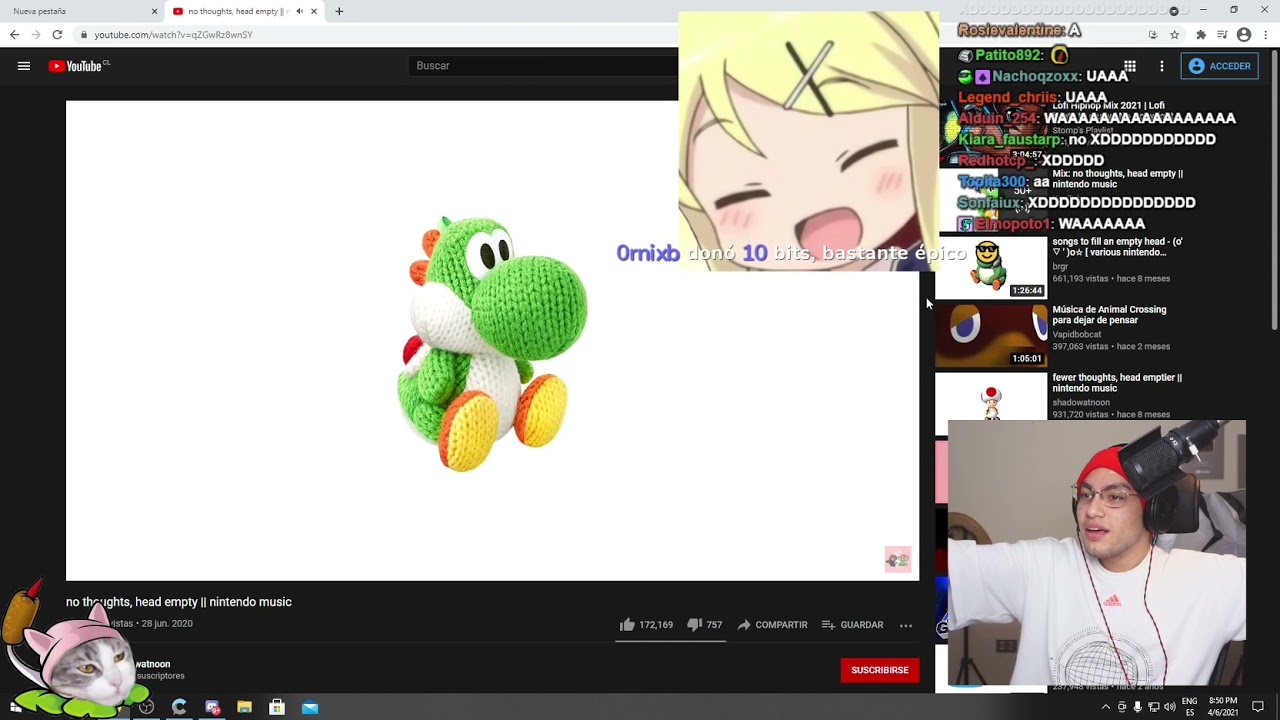The image size is (1280, 720).
Task: Open the ENG language selector in taskbar
Action: point(1190,707)
